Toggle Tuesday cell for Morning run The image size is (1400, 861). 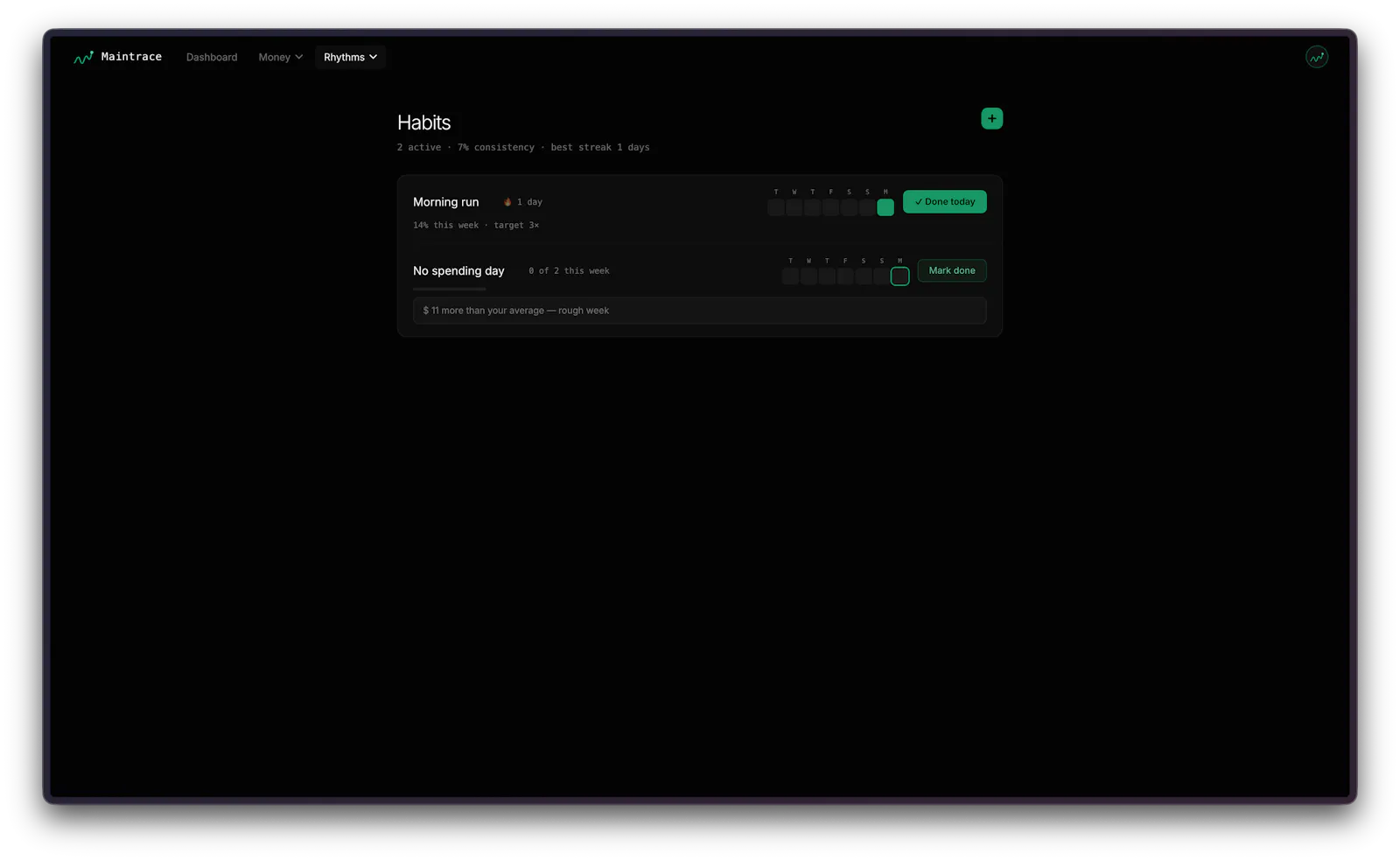click(x=776, y=207)
